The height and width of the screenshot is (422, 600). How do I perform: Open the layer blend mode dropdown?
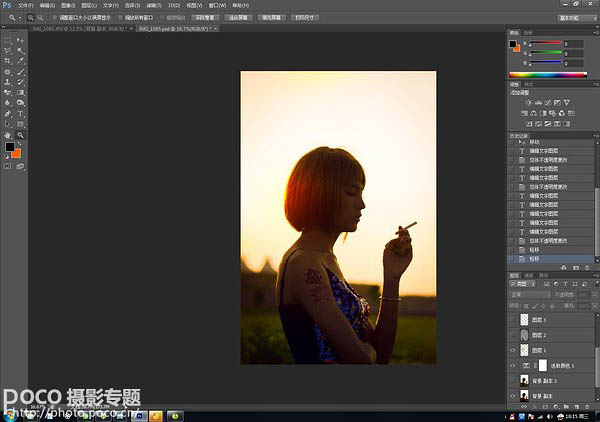click(528, 294)
